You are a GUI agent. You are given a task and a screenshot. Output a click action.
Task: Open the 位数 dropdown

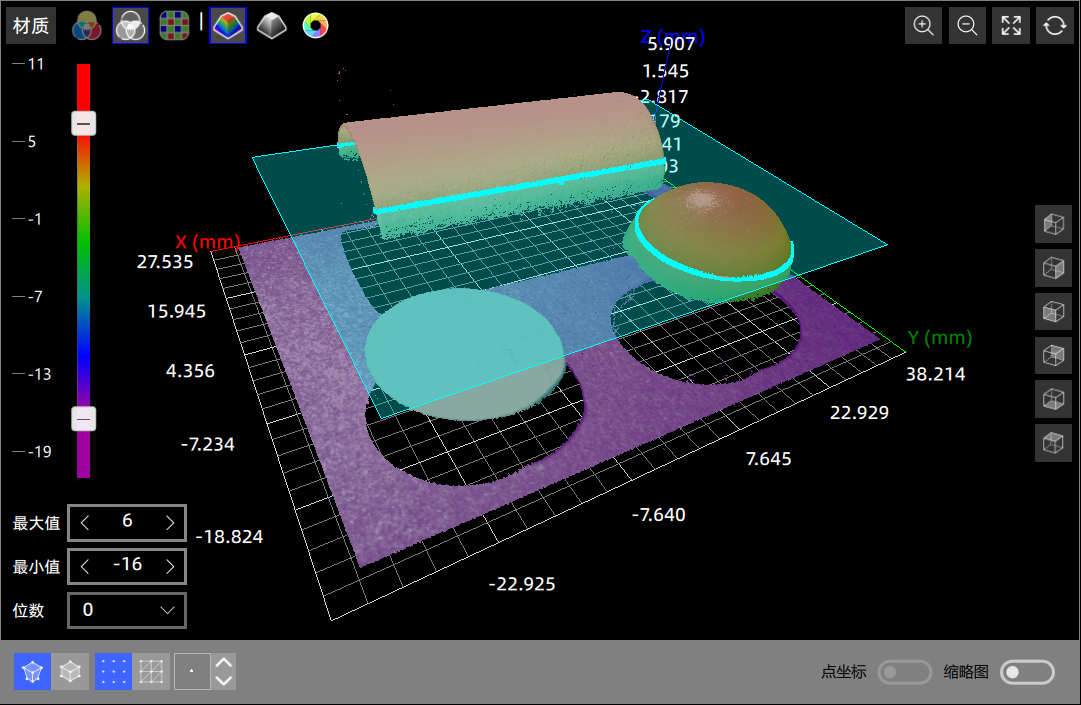click(x=127, y=610)
